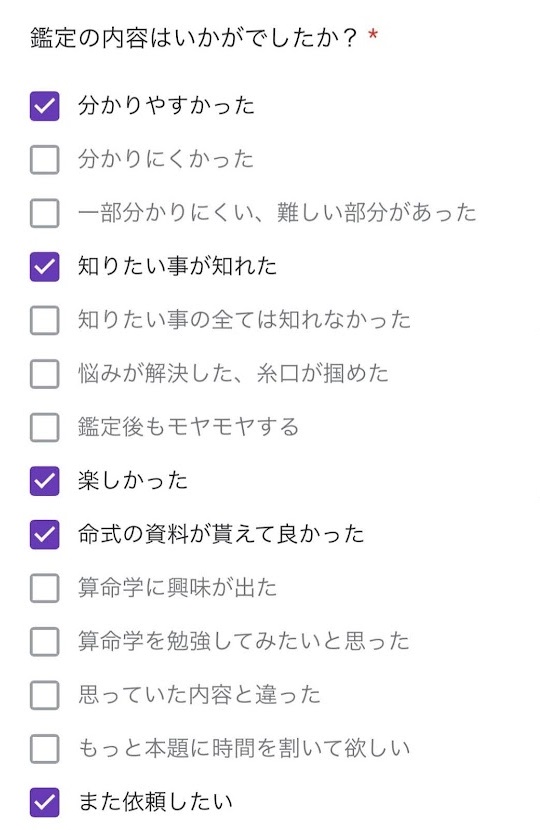Check the 算命学に興味が出た checkbox
The width and height of the screenshot is (540, 830).
pos(44,588)
